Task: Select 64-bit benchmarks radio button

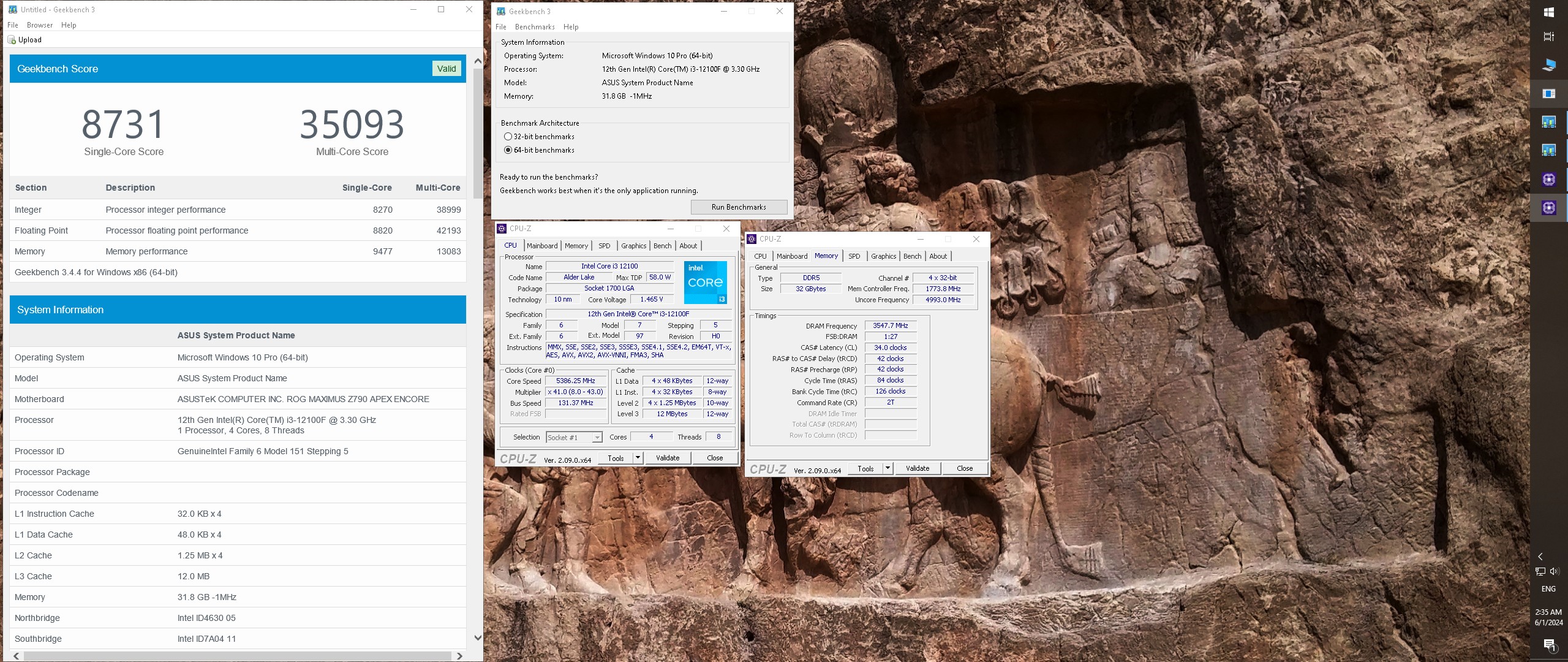Action: click(508, 150)
